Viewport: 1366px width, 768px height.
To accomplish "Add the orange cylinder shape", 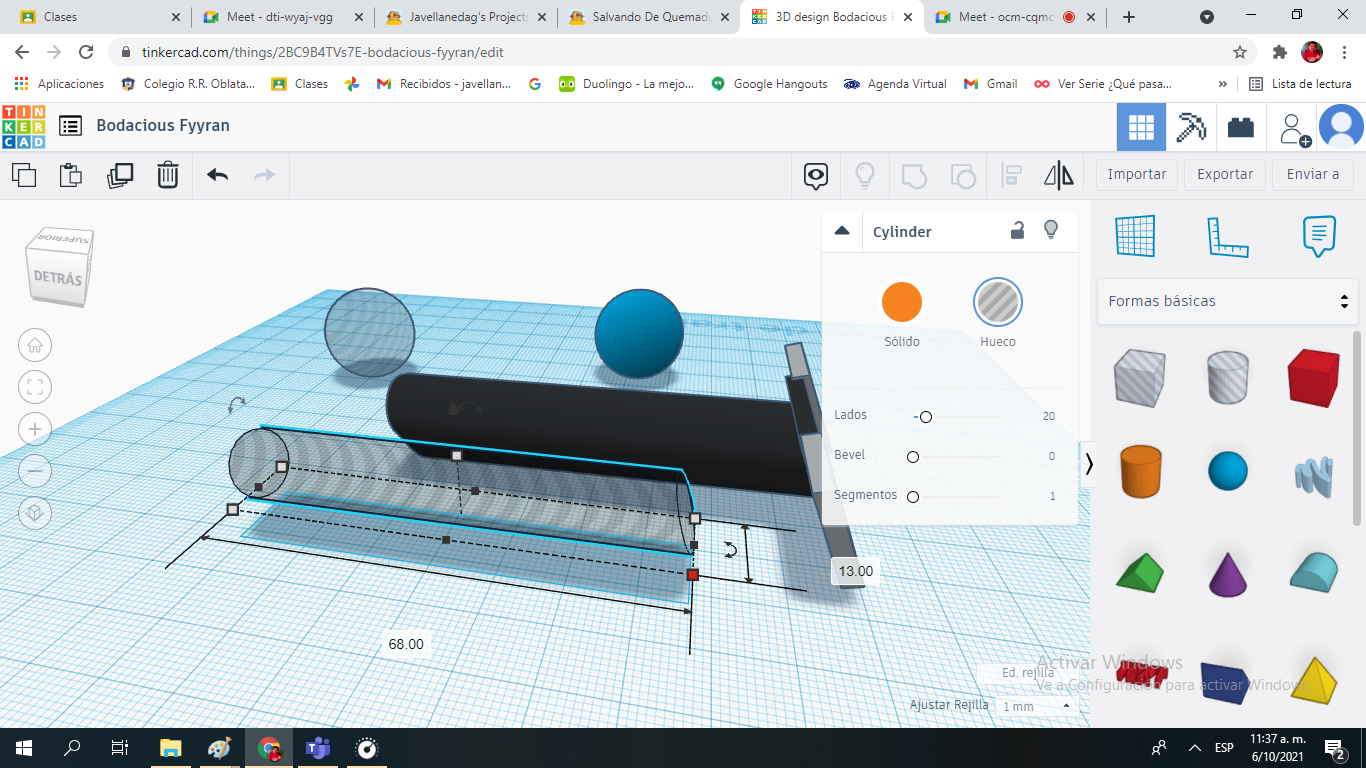I will tap(1139, 471).
